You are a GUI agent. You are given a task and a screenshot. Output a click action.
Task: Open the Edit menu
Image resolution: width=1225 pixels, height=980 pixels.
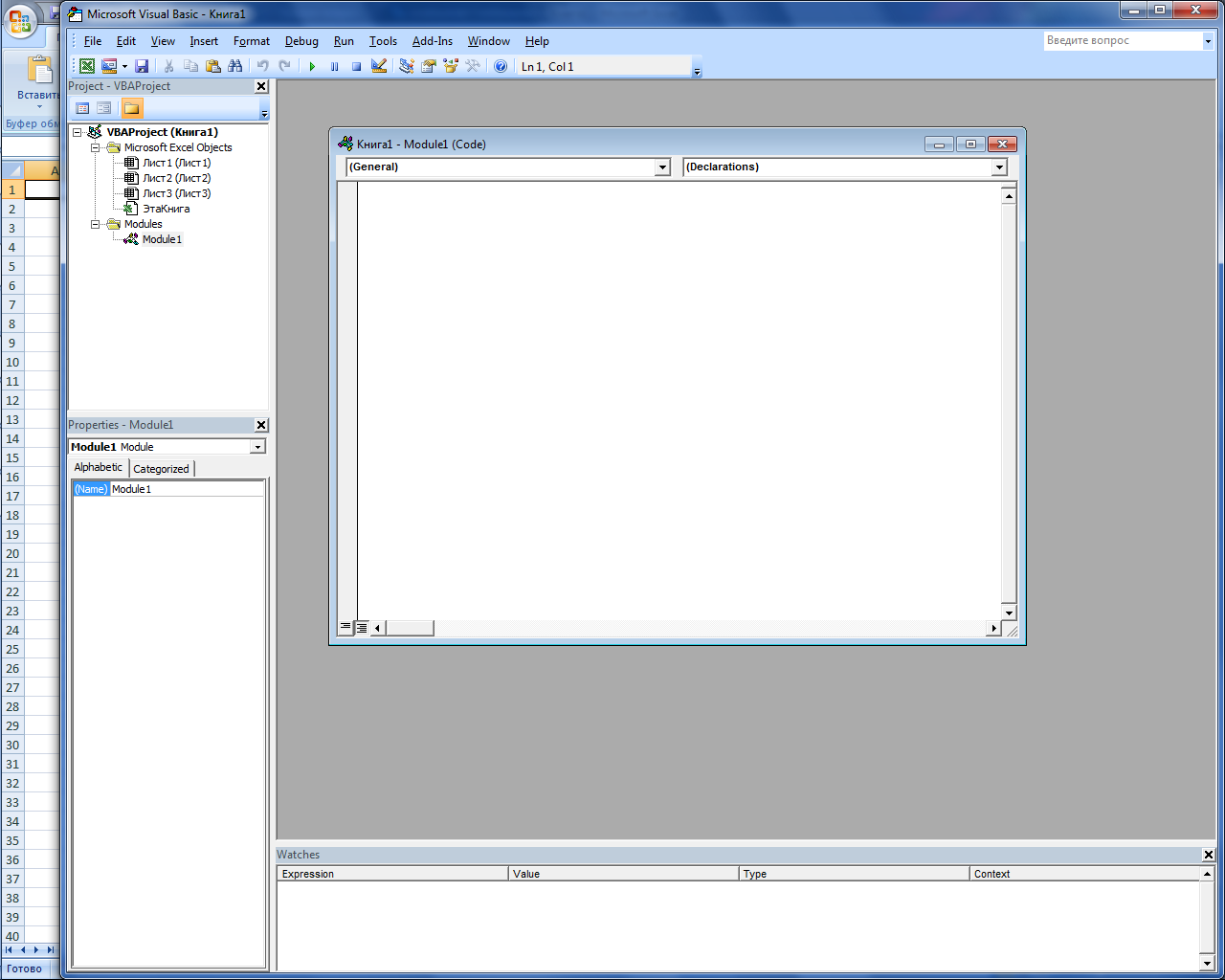[126, 41]
